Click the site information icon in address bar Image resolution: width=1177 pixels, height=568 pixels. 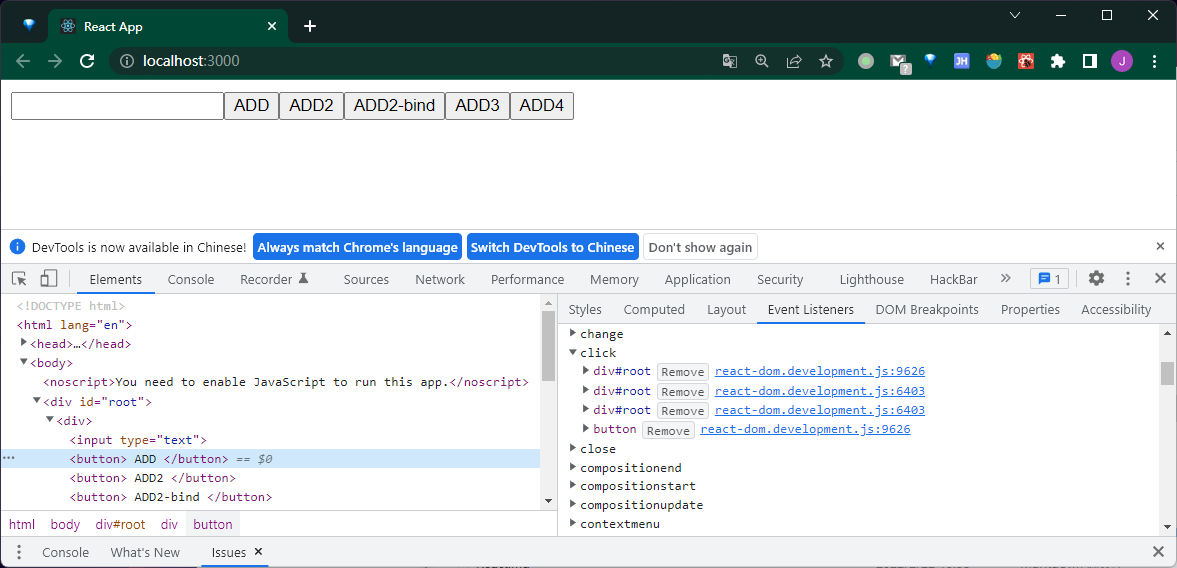click(x=127, y=62)
